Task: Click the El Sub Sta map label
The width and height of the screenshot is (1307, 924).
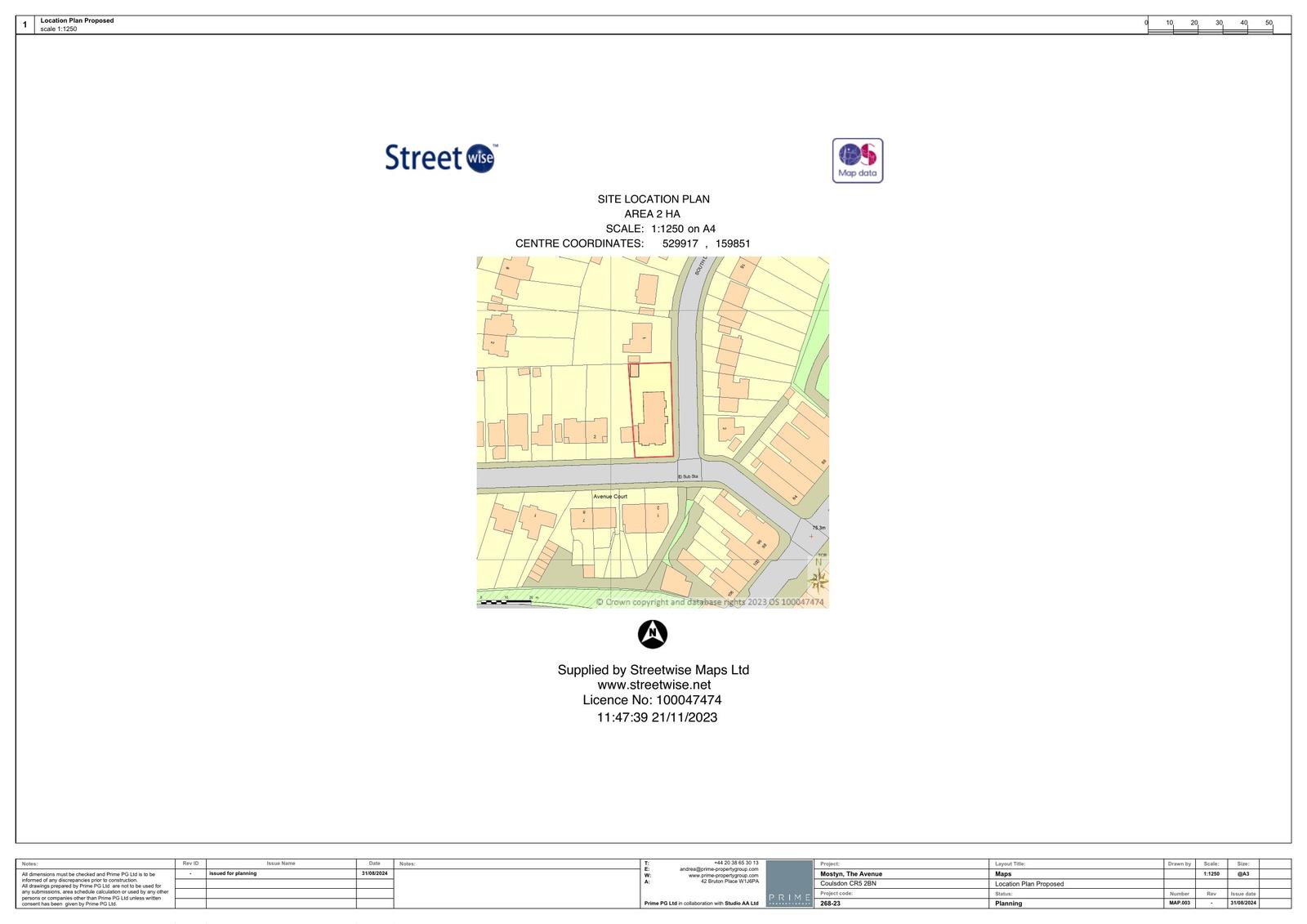Action: pyautogui.click(x=689, y=475)
